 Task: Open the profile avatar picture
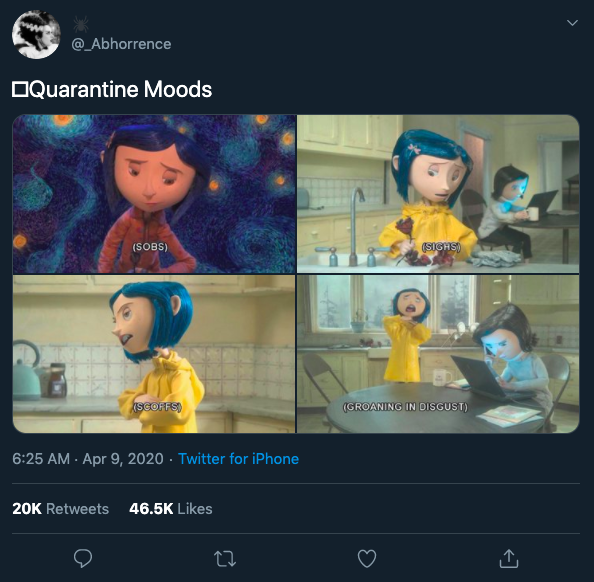(x=36, y=34)
